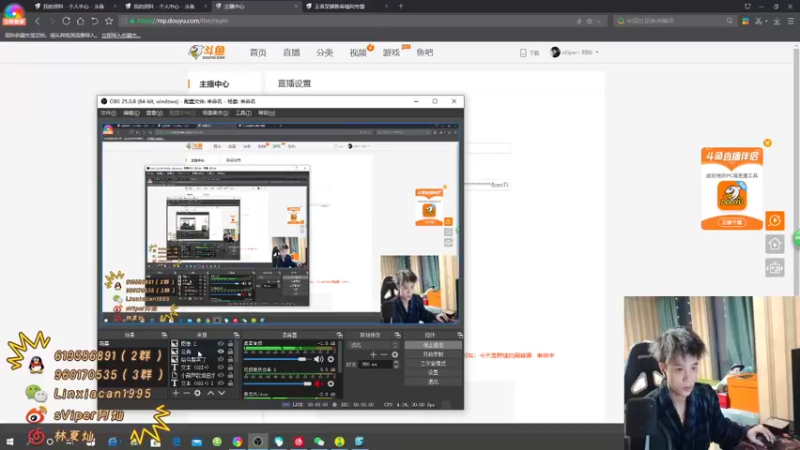The image size is (800, 450).
Task: Switch to the 主播中心 browser tab
Action: (255, 6)
